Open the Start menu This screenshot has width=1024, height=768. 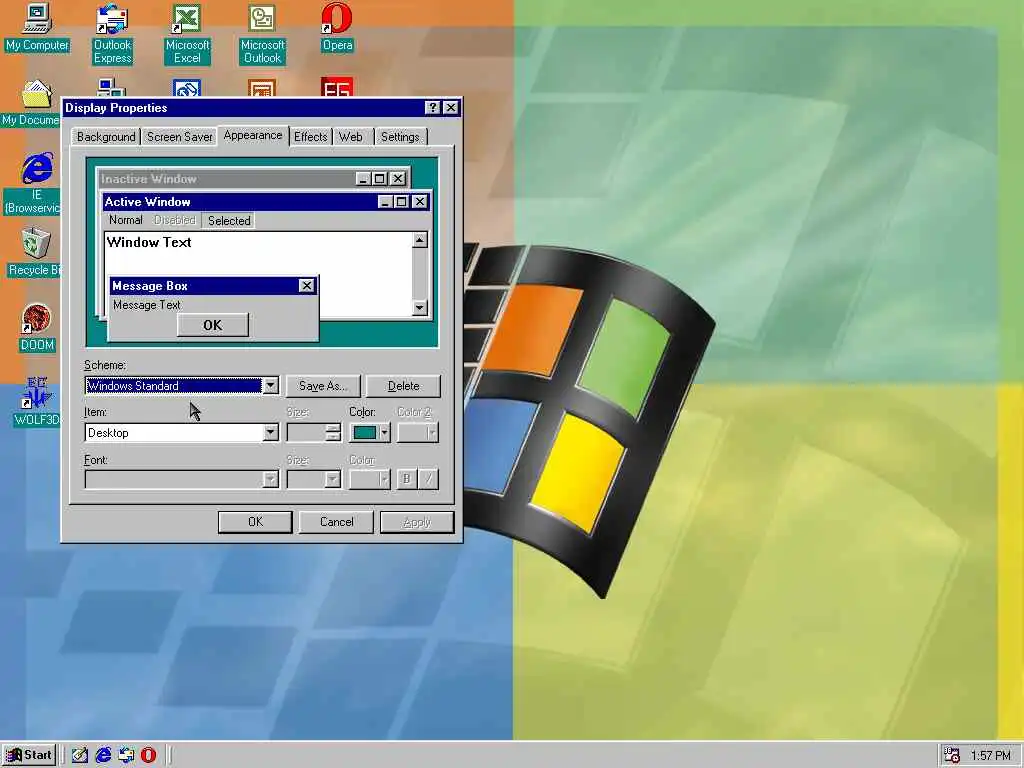click(29, 755)
